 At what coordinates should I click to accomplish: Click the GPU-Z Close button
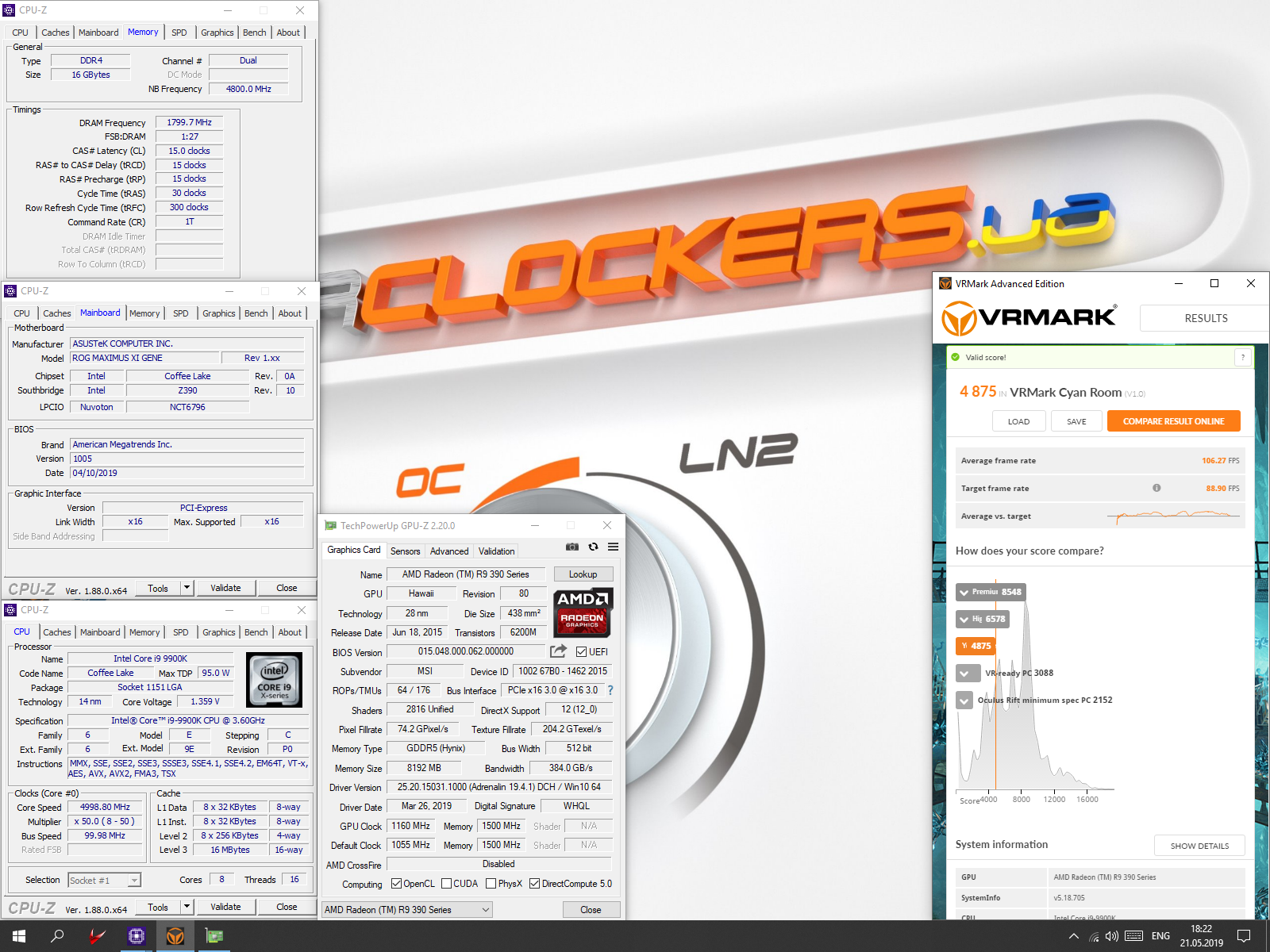[x=591, y=910]
